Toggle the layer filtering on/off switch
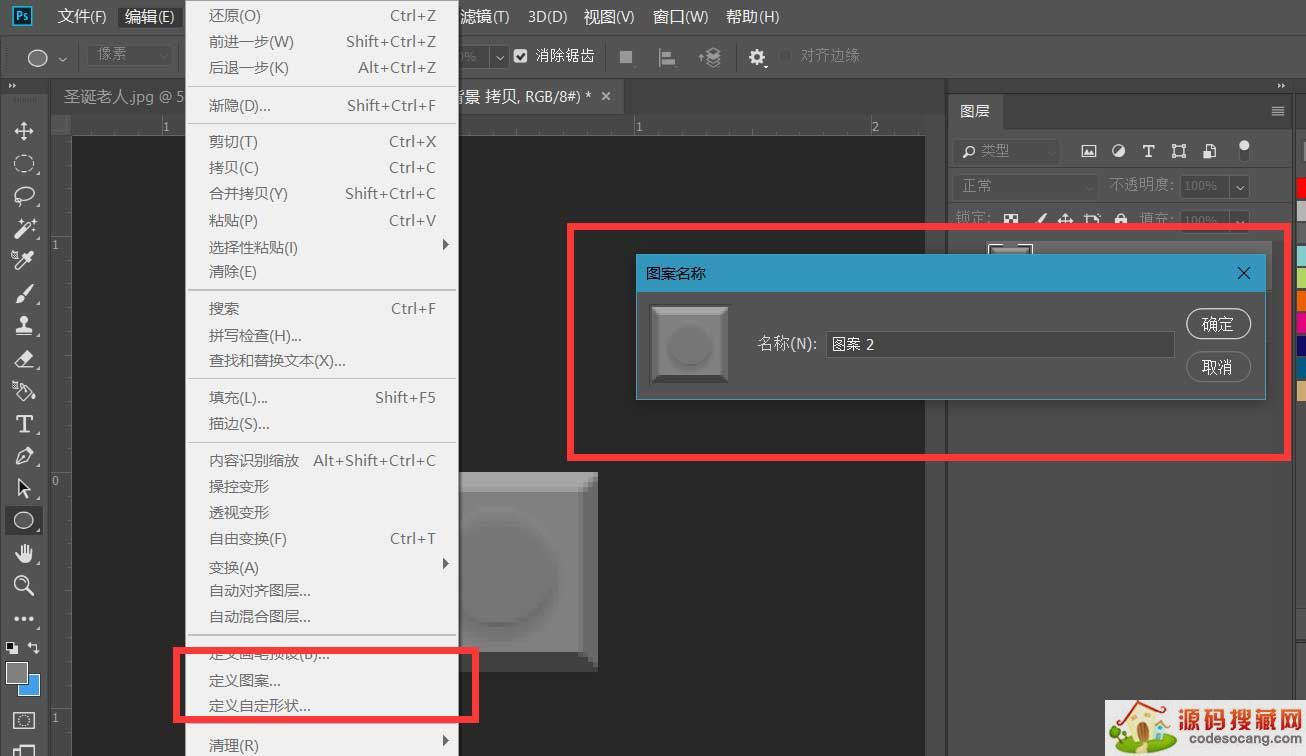 point(1244,150)
